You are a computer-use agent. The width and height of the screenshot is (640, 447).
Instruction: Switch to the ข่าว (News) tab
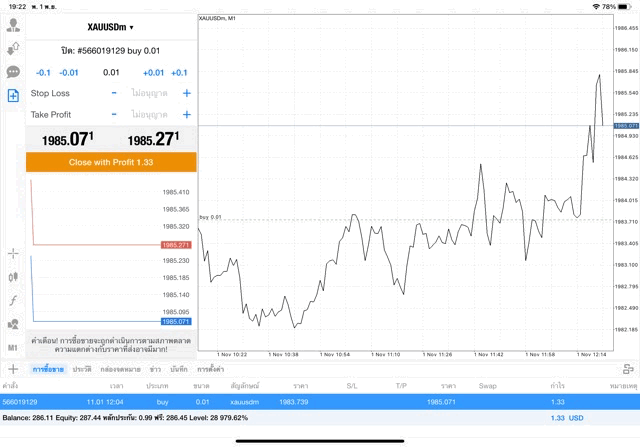click(x=155, y=370)
